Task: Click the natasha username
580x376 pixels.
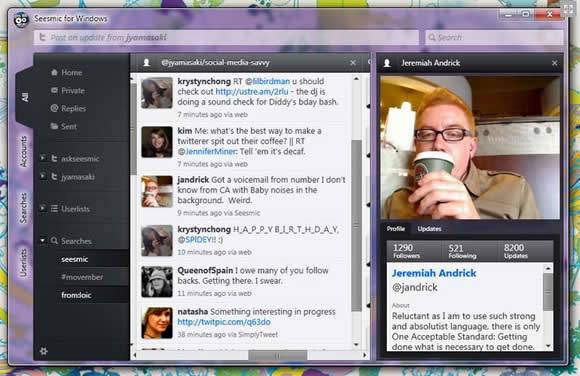Action: pos(193,312)
